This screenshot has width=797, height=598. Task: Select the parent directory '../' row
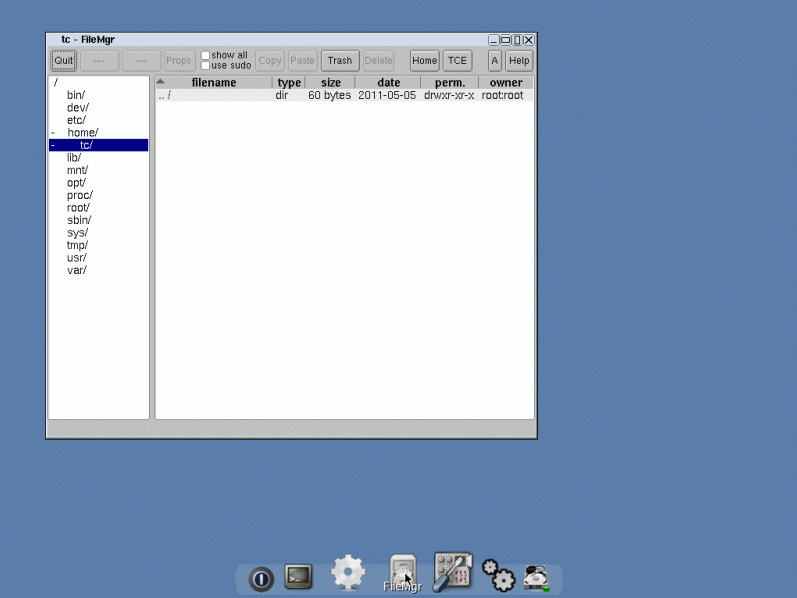(x=164, y=96)
